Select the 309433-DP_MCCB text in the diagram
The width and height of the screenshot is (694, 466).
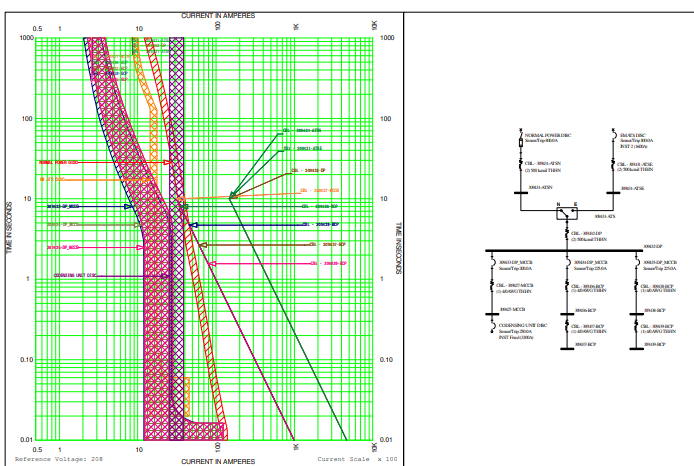(516, 262)
